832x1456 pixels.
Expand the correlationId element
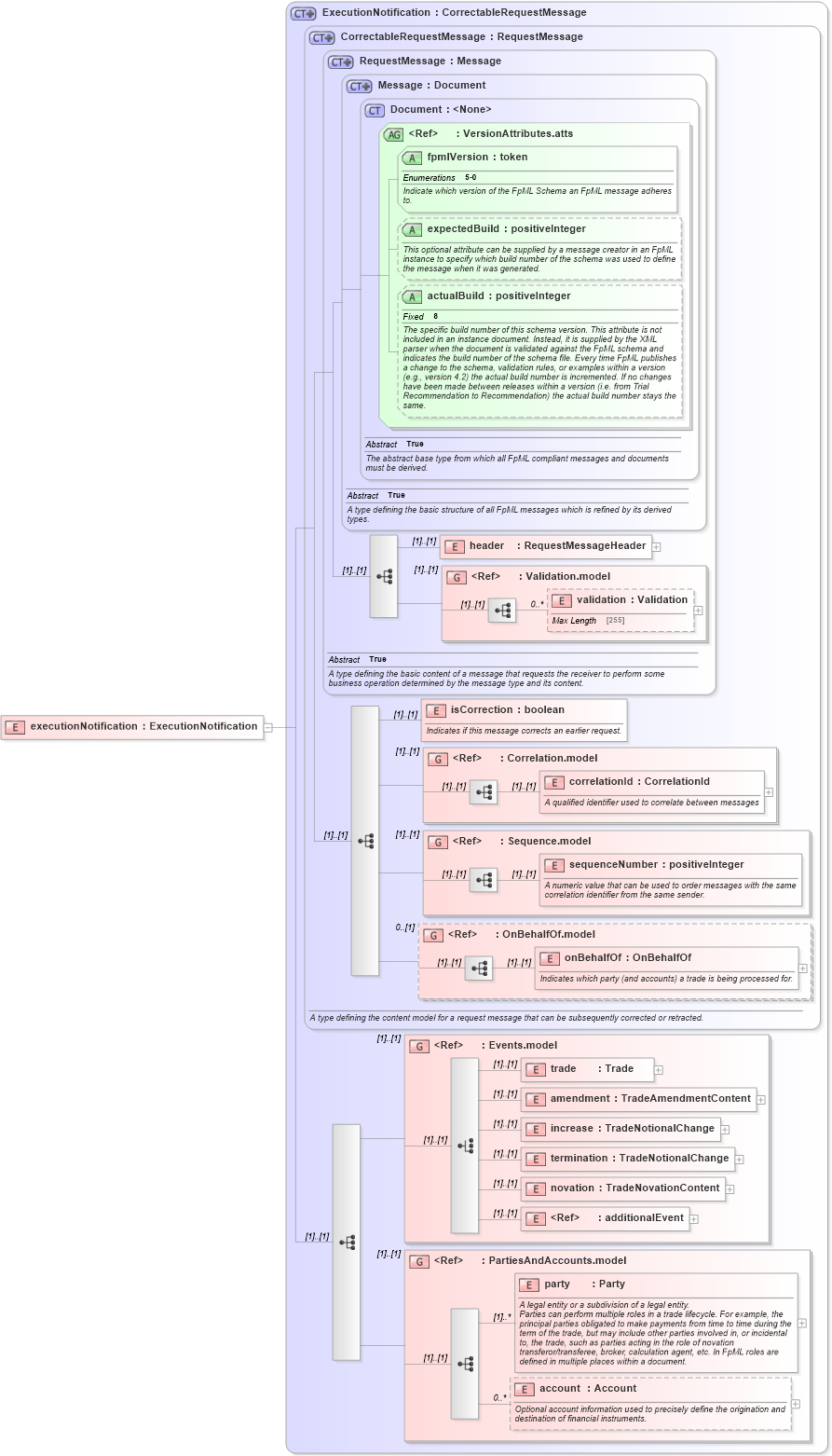(x=769, y=792)
